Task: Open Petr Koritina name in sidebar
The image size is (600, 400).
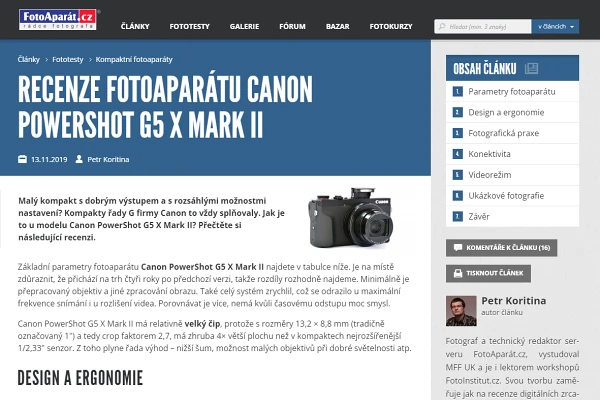Action: (x=514, y=300)
